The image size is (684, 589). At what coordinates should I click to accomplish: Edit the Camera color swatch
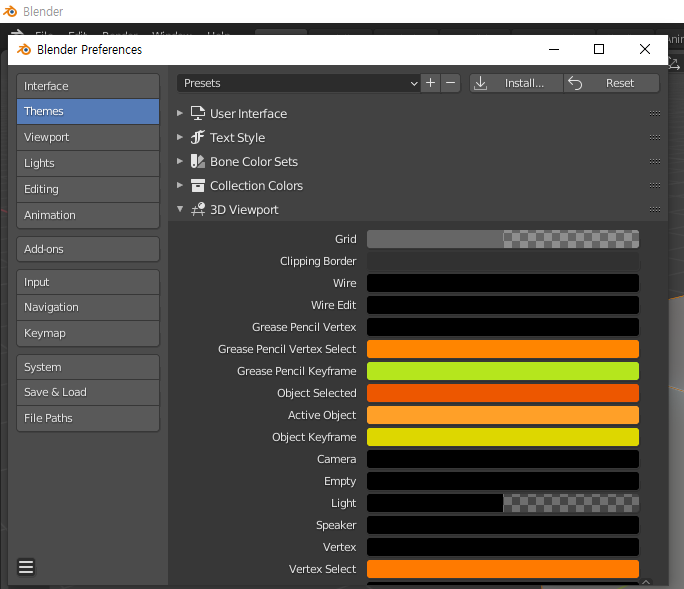point(503,459)
